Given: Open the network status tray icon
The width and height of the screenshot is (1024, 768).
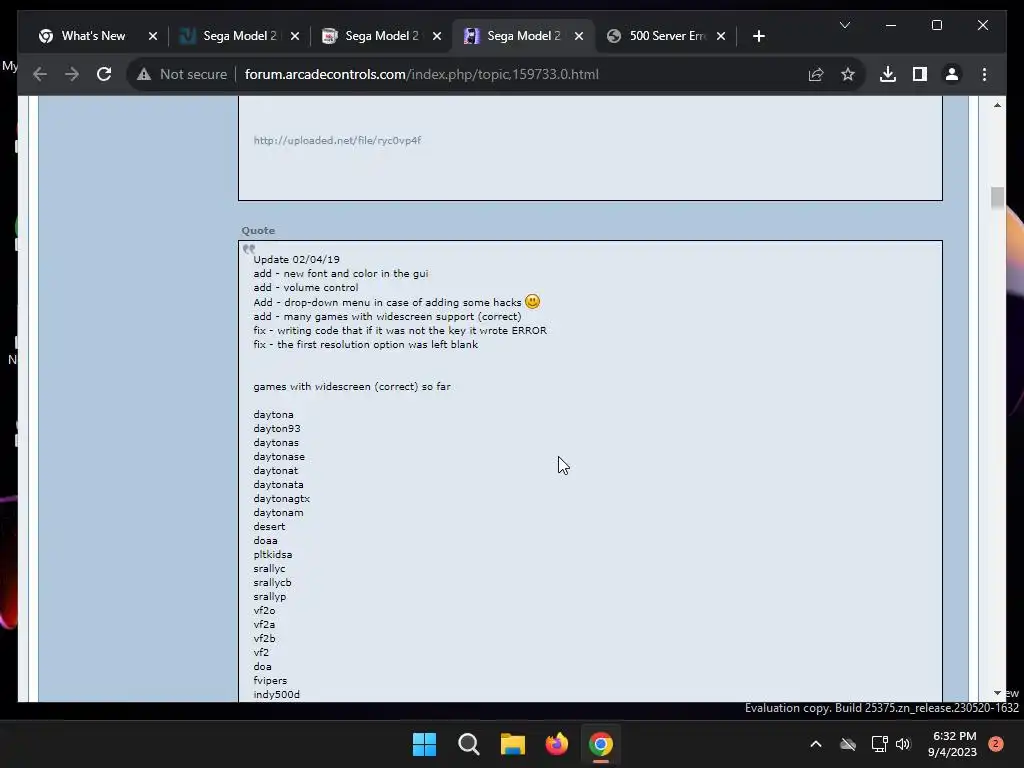Looking at the screenshot, I should pyautogui.click(x=879, y=744).
